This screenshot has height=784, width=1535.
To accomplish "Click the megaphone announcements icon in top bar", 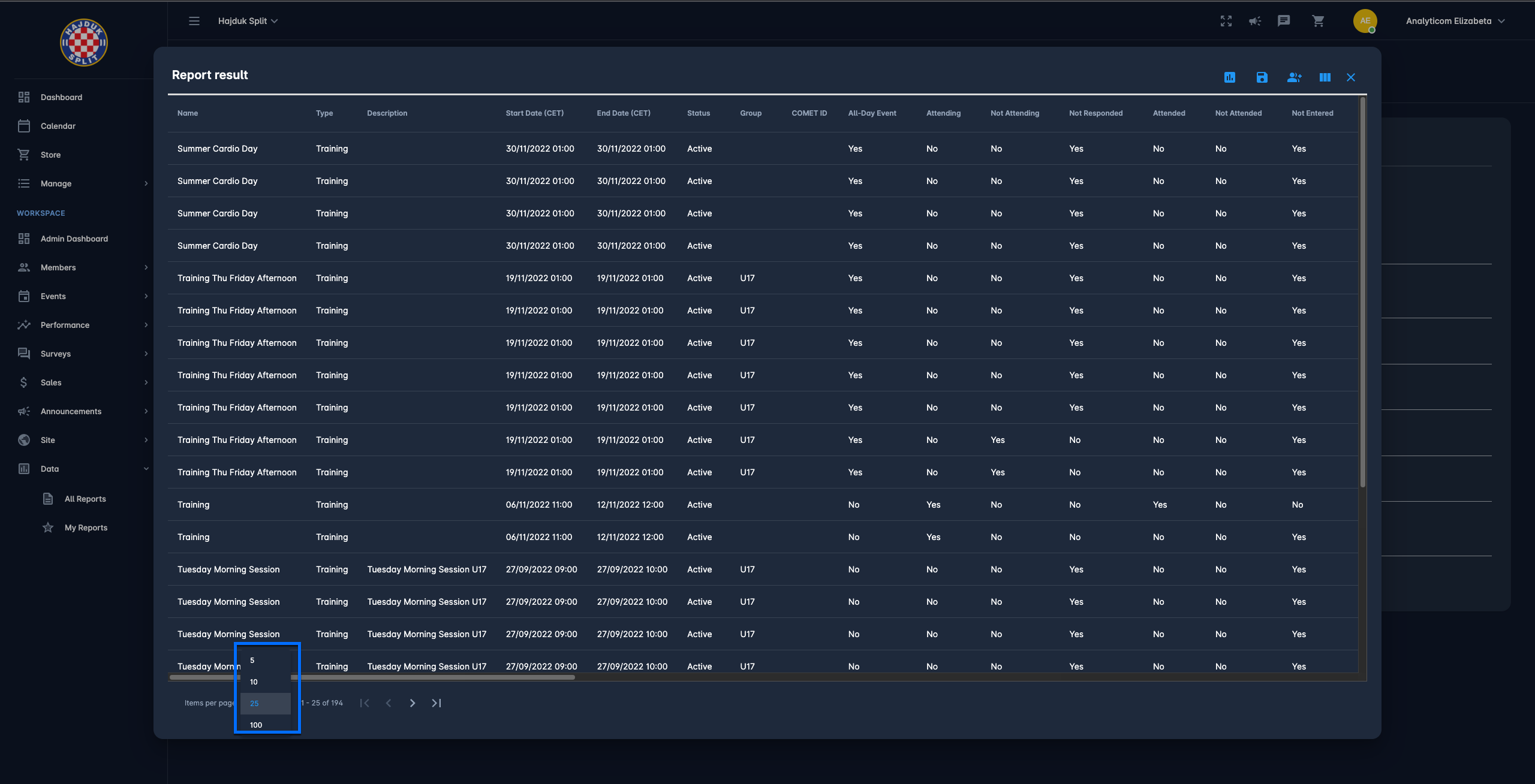I will tap(1255, 21).
